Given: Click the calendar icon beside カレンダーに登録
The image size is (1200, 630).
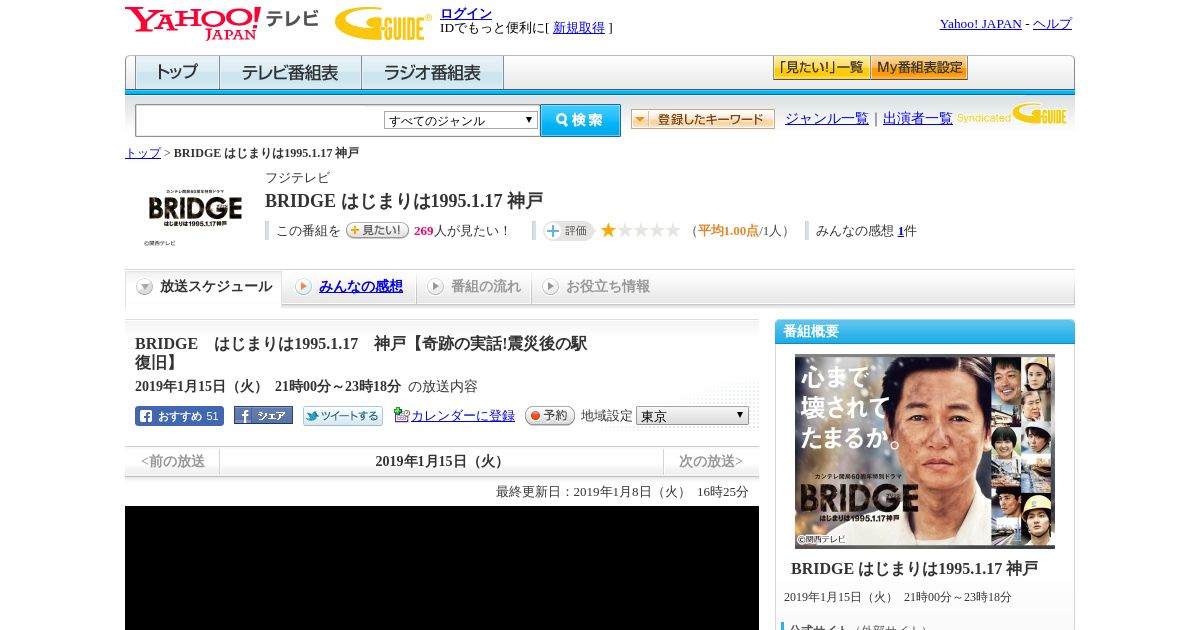Looking at the screenshot, I should (x=401, y=415).
